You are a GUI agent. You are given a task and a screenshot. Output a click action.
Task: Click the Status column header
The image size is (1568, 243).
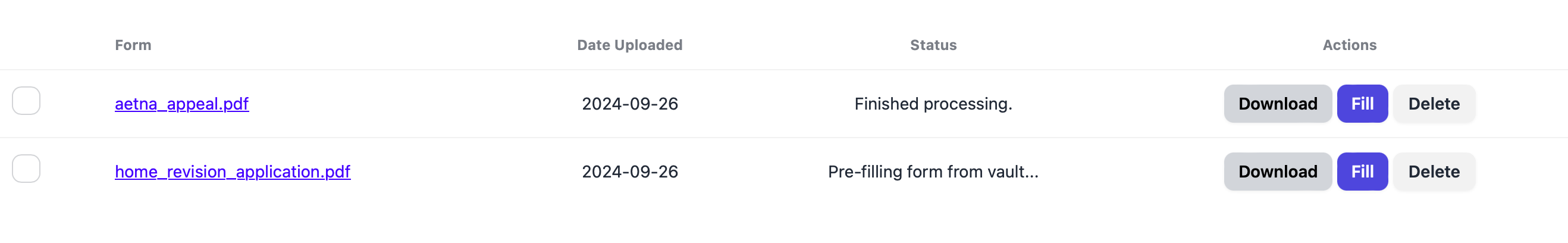[933, 45]
